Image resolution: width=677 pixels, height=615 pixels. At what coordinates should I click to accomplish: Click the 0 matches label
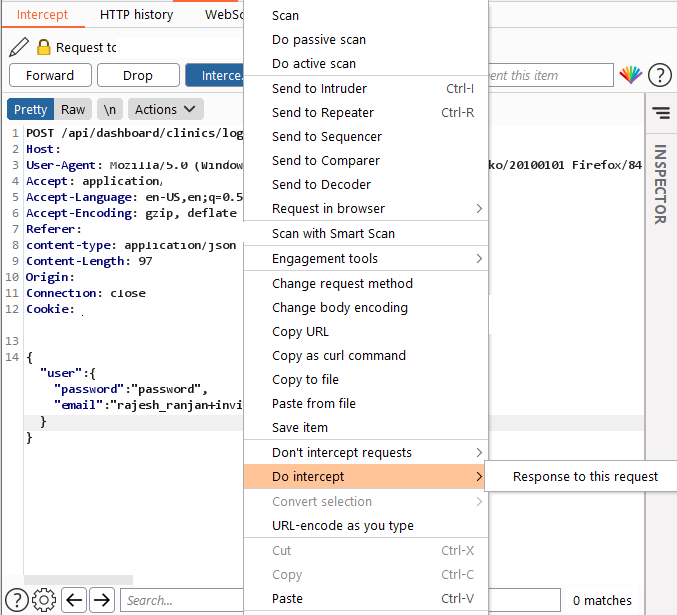pyautogui.click(x=602, y=600)
